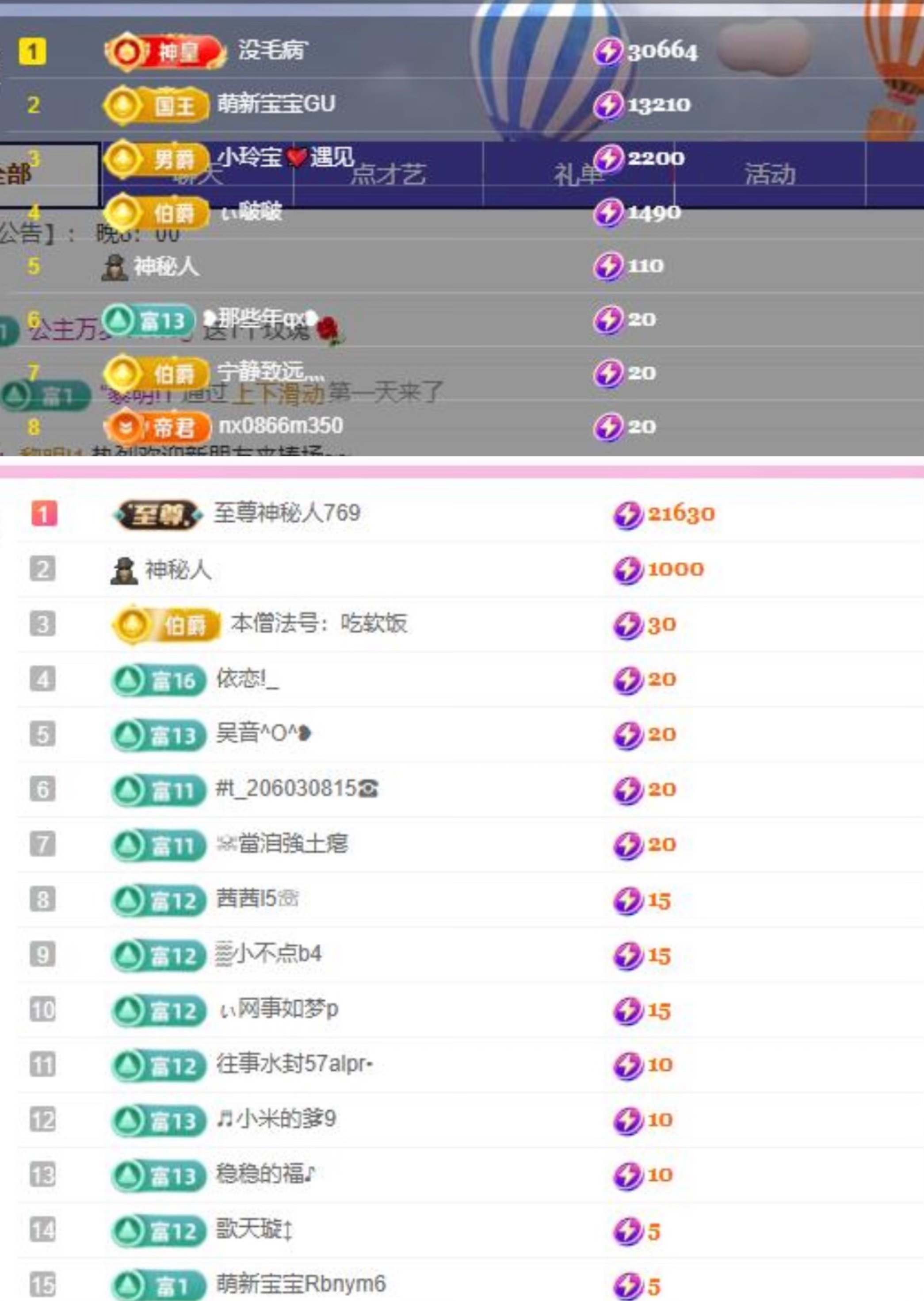Click username ♫小米的爹9 row
Viewport: 924px width, 1301px height.
[276, 1119]
